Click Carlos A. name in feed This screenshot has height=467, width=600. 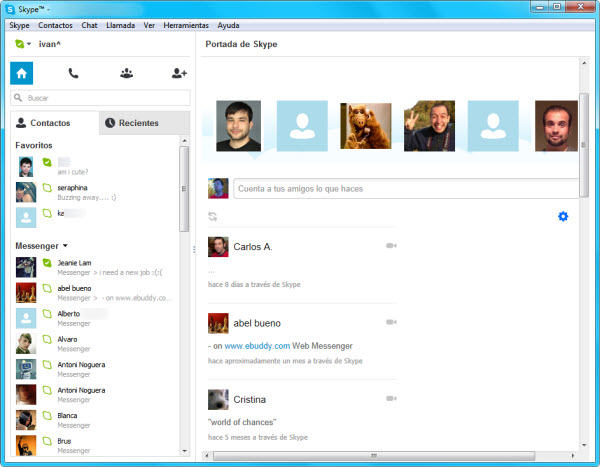tap(253, 247)
